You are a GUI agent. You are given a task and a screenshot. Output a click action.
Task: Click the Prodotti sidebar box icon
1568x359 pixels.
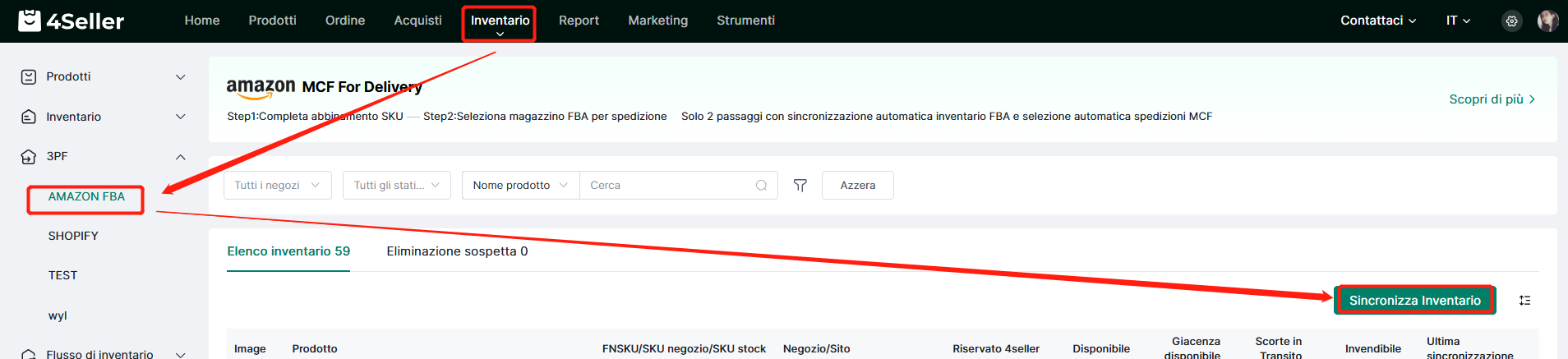29,76
